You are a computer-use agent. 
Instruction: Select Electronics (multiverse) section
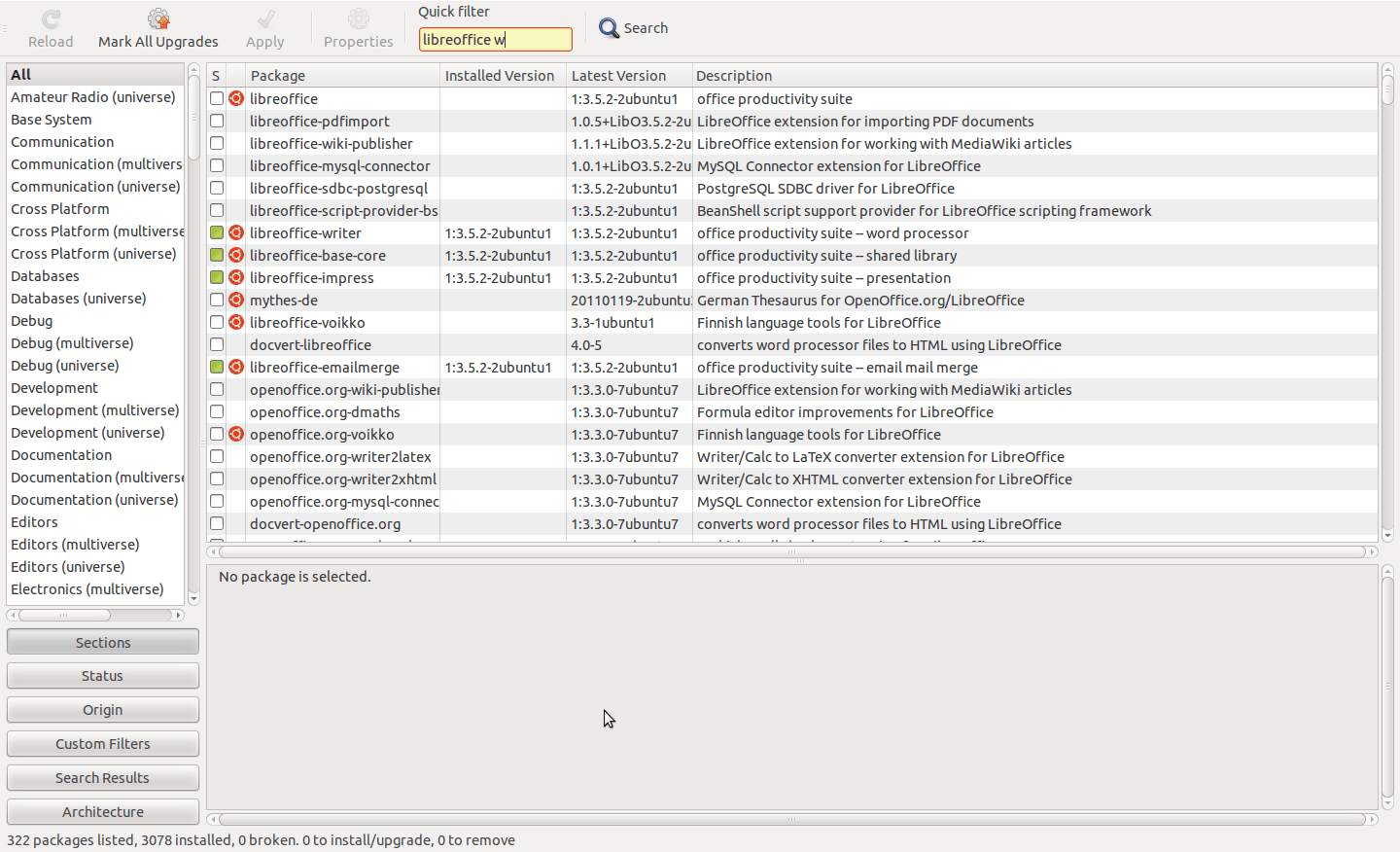click(x=95, y=589)
